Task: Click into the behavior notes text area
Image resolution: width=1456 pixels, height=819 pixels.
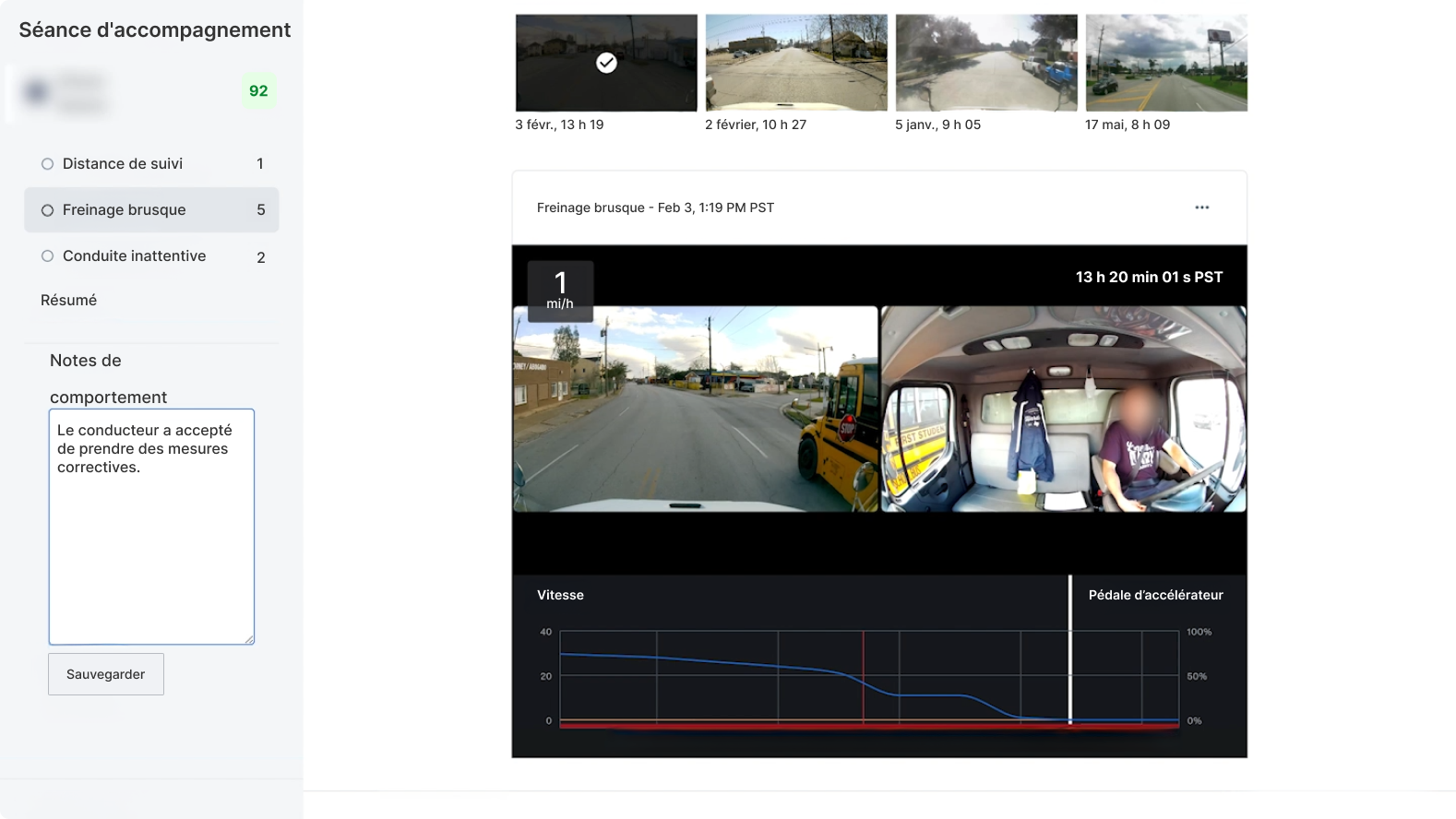Action: (151, 527)
